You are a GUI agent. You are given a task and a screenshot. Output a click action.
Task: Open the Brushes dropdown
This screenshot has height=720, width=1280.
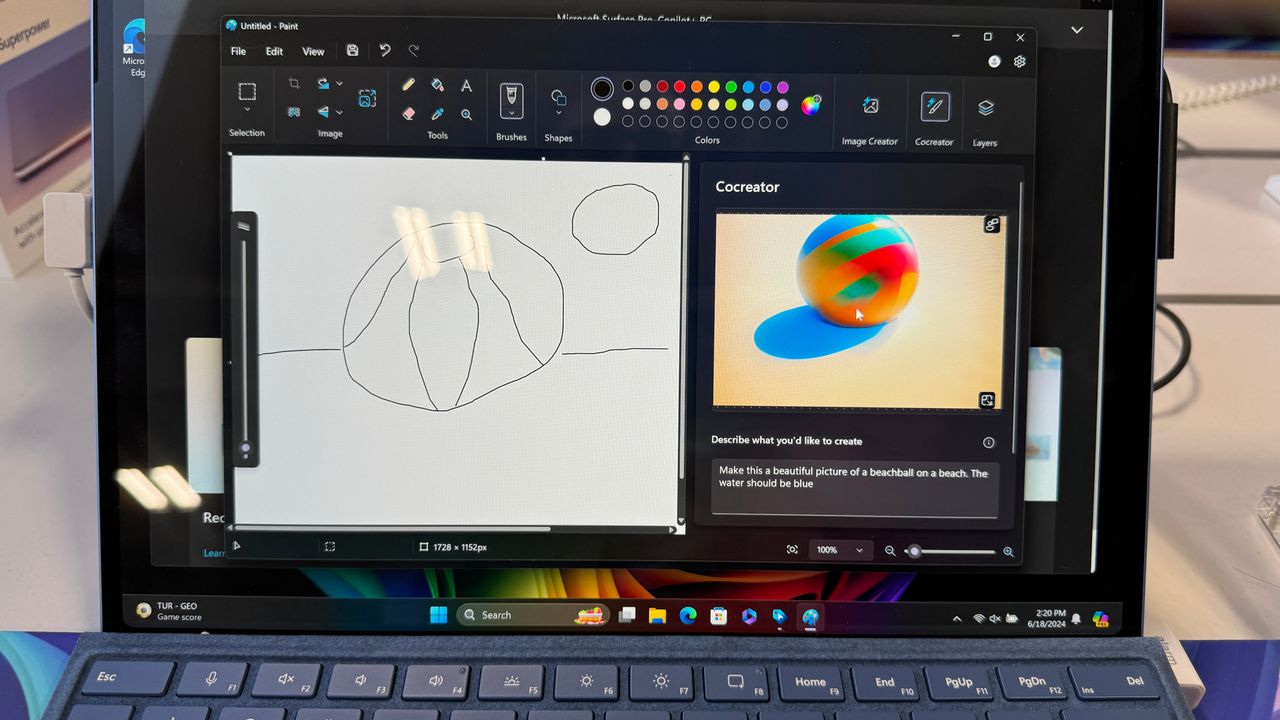511,111
